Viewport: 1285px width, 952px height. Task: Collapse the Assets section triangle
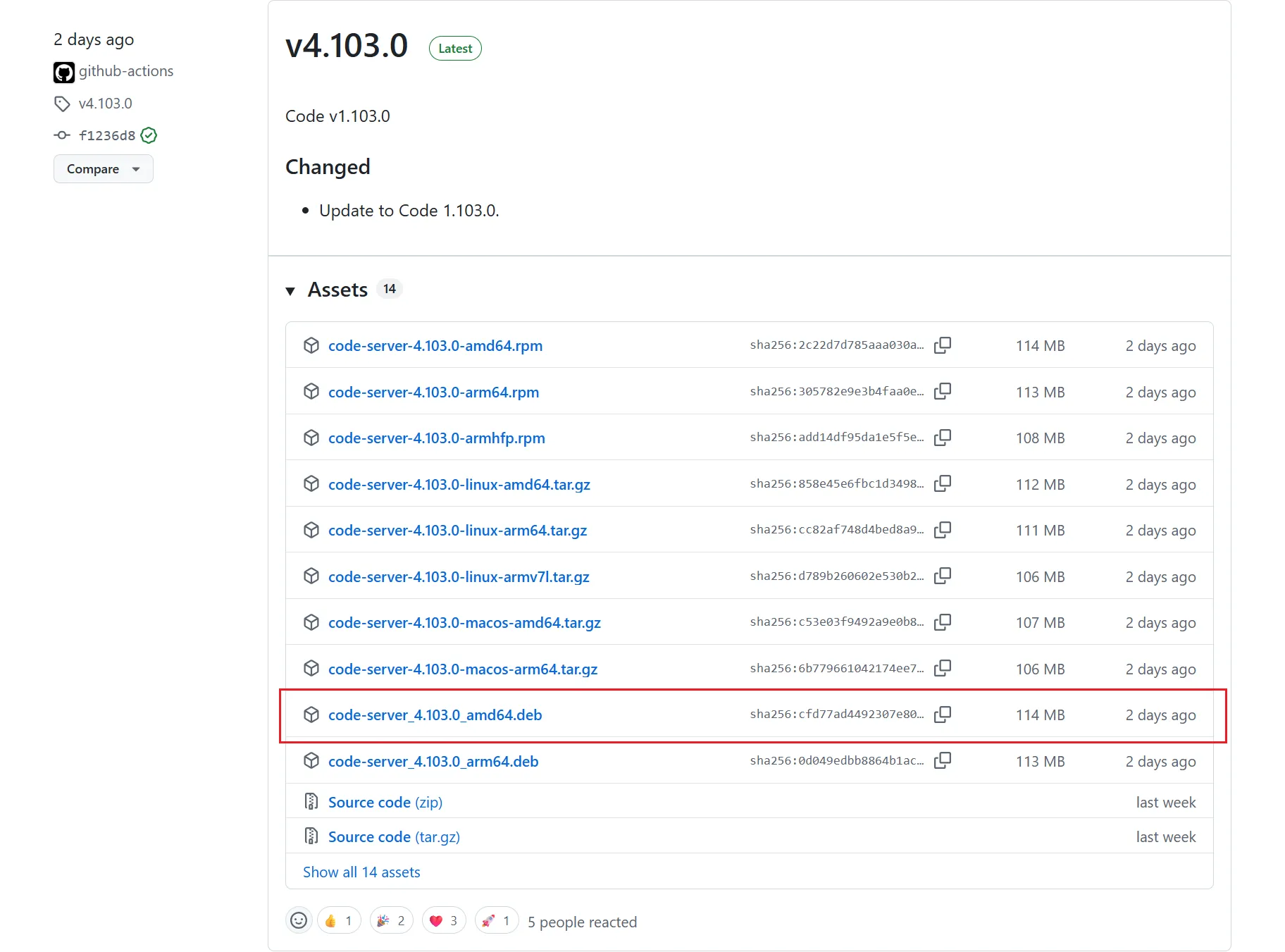pyautogui.click(x=290, y=290)
